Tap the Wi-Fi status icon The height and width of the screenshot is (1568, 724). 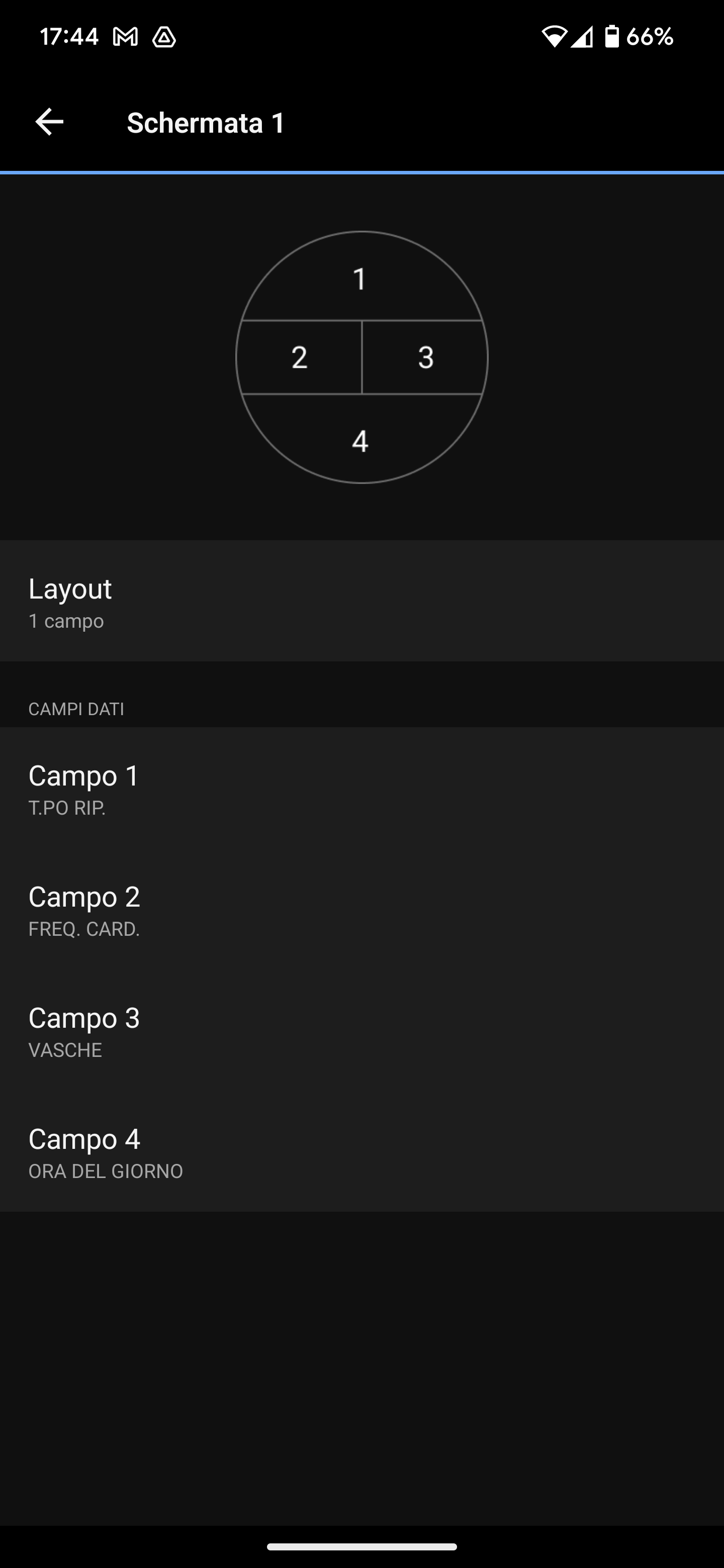[x=554, y=37]
